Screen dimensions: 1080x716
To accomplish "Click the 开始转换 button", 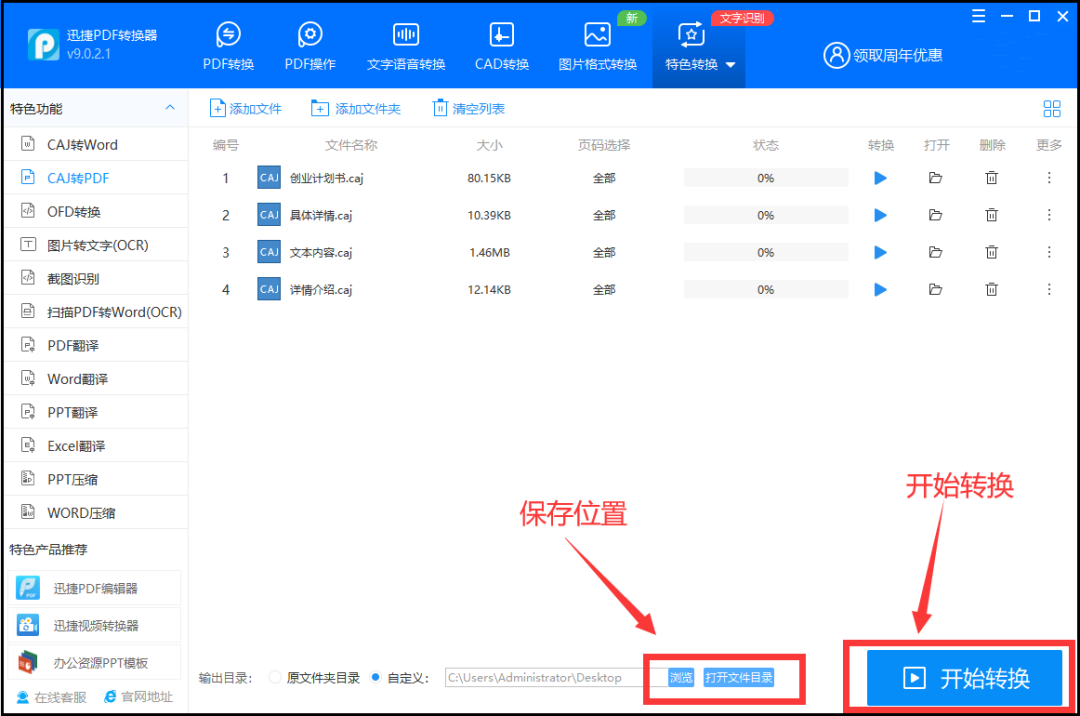I will pyautogui.click(x=964, y=678).
